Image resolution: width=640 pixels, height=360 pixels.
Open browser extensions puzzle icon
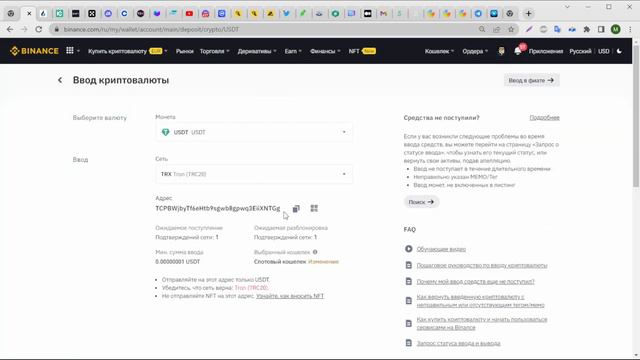point(587,29)
